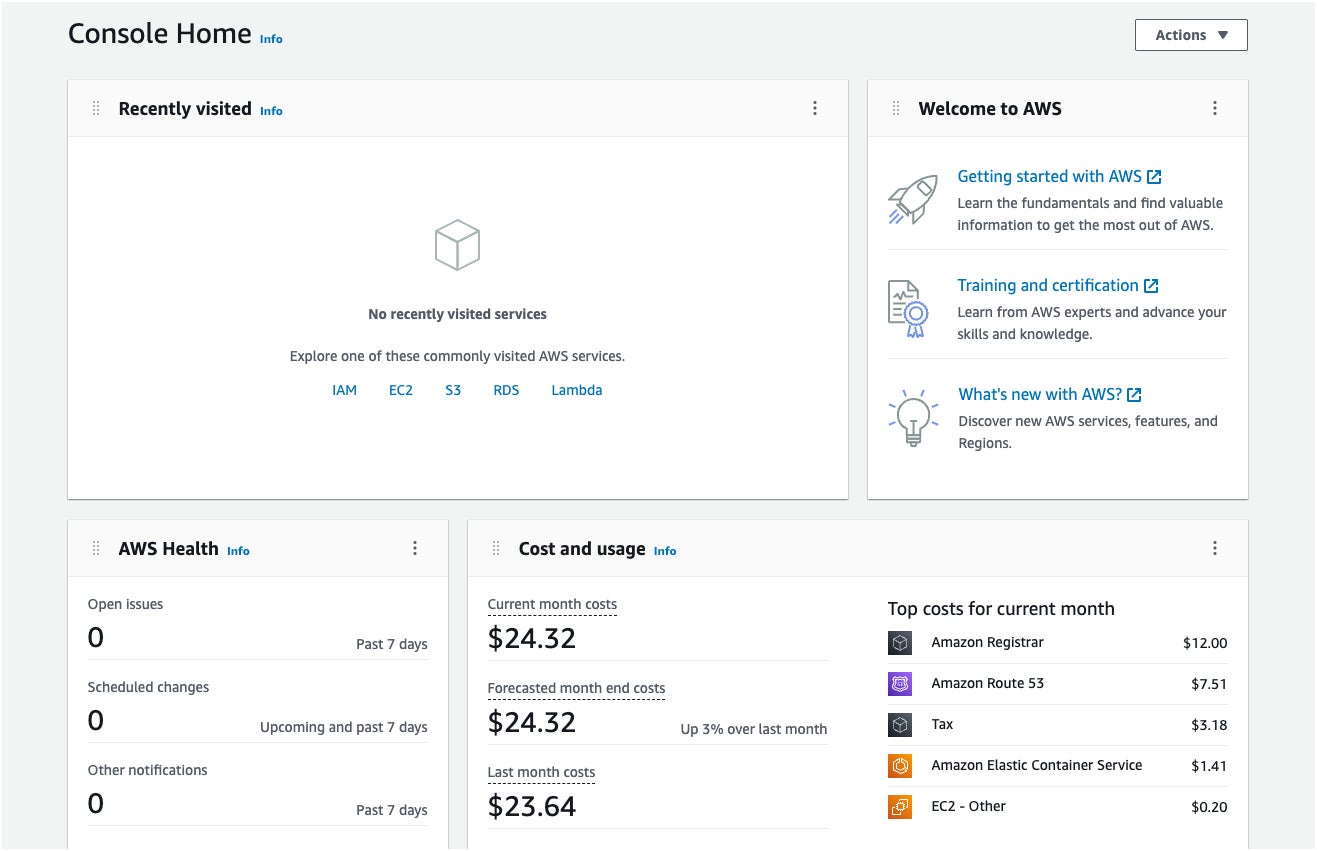Click 'Top costs for current month' heading

pos(1001,609)
